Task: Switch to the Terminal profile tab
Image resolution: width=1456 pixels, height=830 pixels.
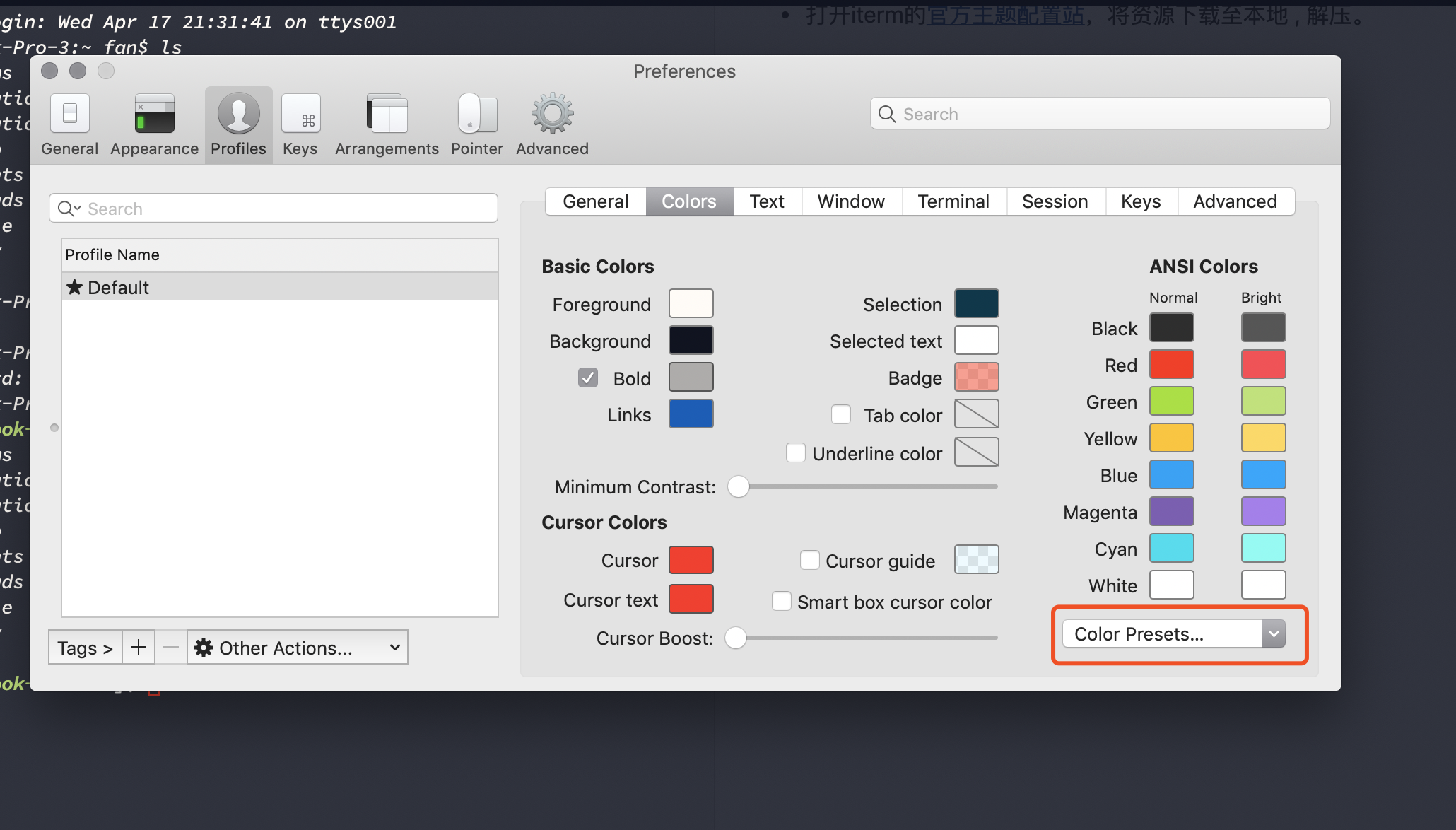Action: (953, 201)
